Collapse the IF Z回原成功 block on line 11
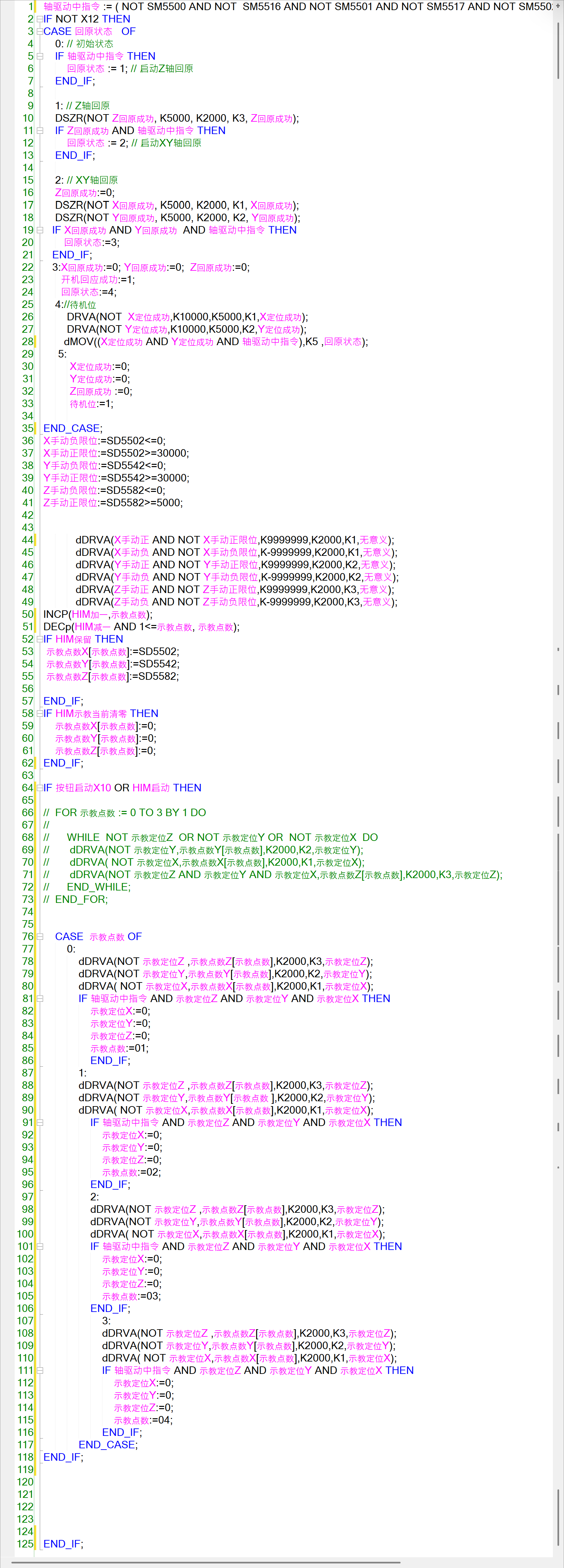 click(39, 131)
